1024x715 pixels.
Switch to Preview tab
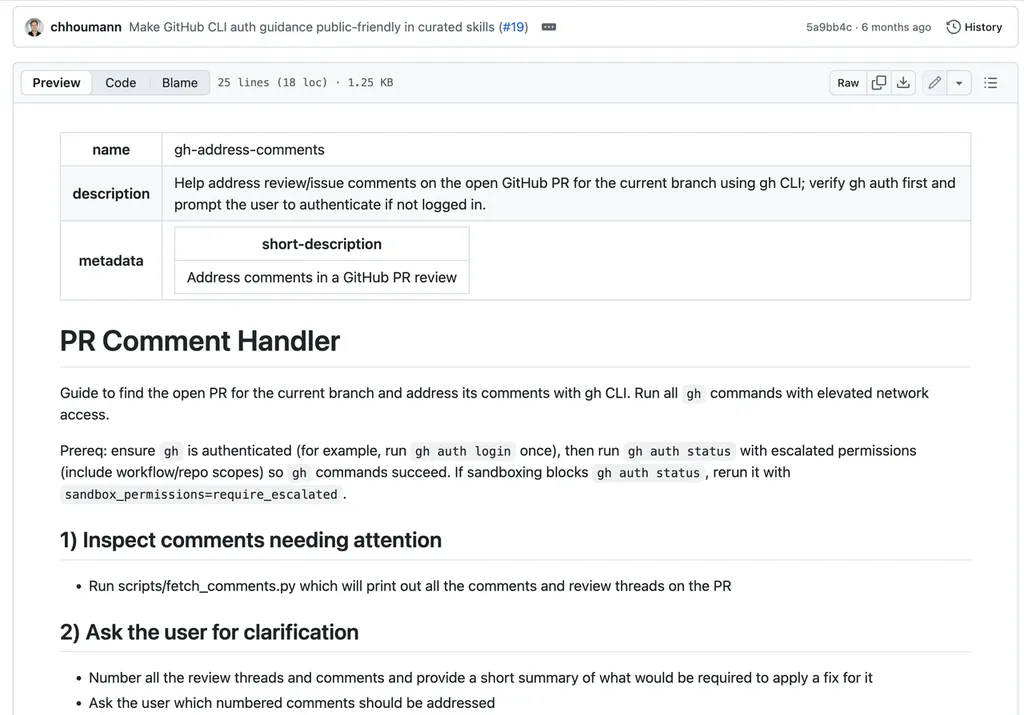tap(56, 83)
